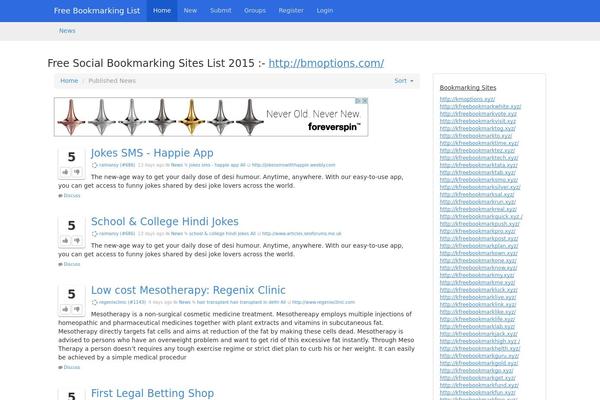This screenshot has width=600, height=400.
Task: Upvote School & College Hindi Jokes story
Action: [65, 241]
